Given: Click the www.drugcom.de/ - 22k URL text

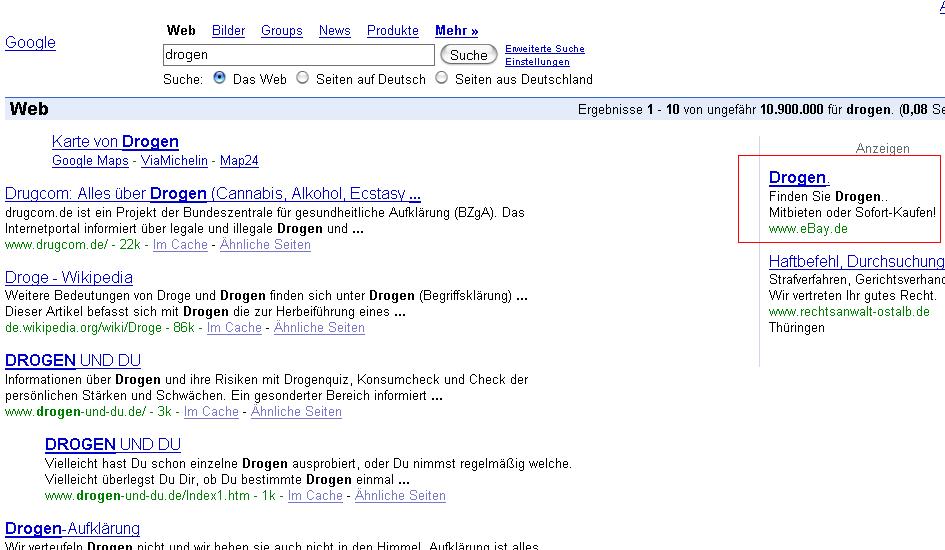Looking at the screenshot, I should (x=72, y=245).
